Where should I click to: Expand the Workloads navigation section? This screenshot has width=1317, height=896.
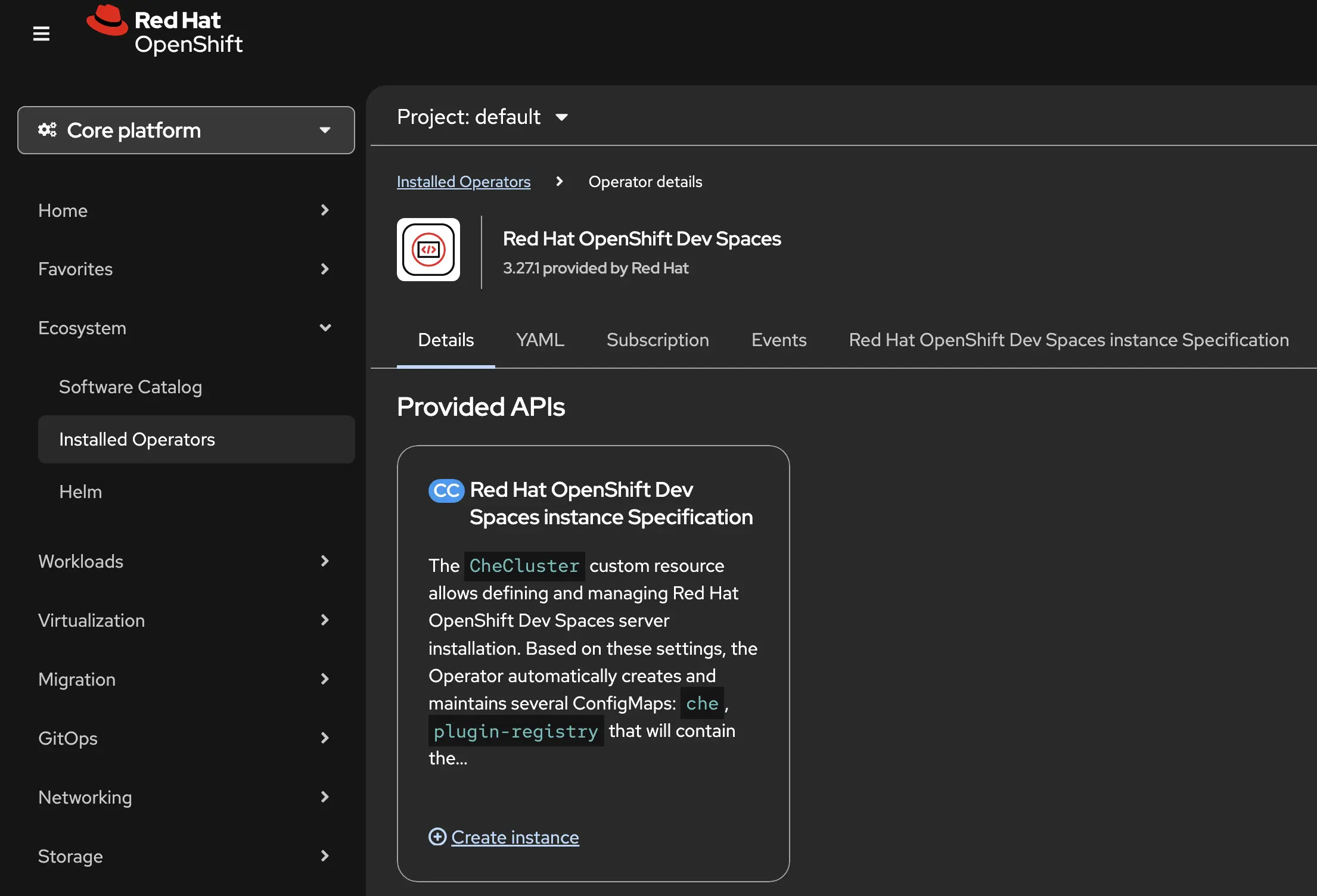(186, 562)
